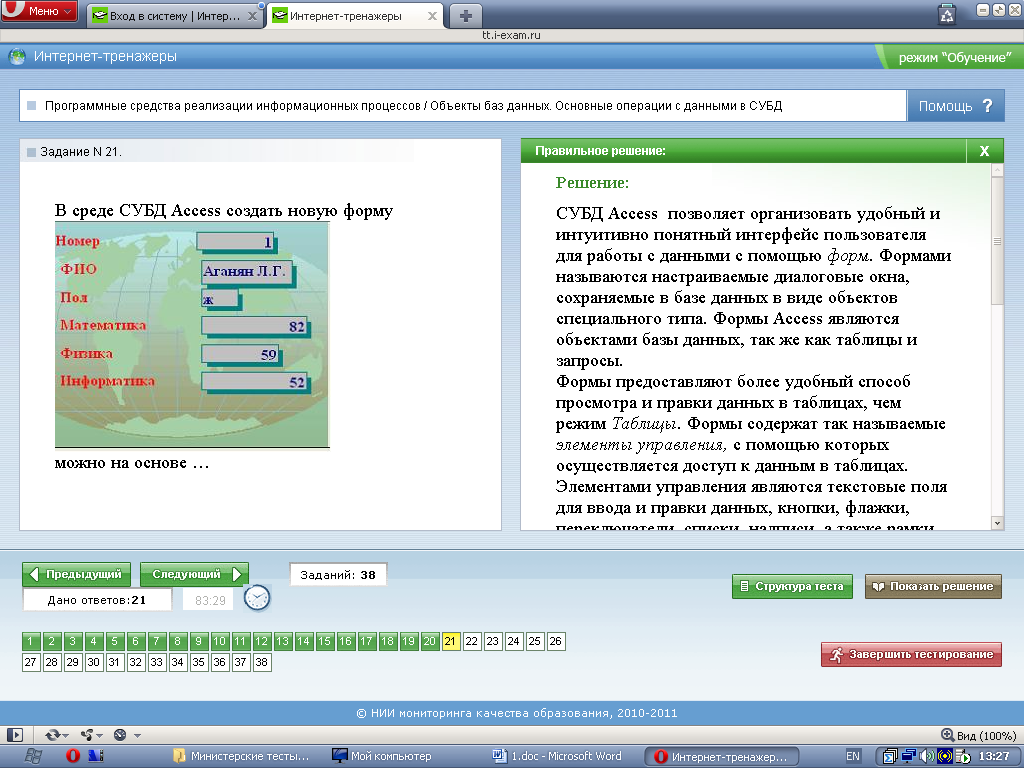Click the 13:27 system clock

pyautogui.click(x=994, y=756)
